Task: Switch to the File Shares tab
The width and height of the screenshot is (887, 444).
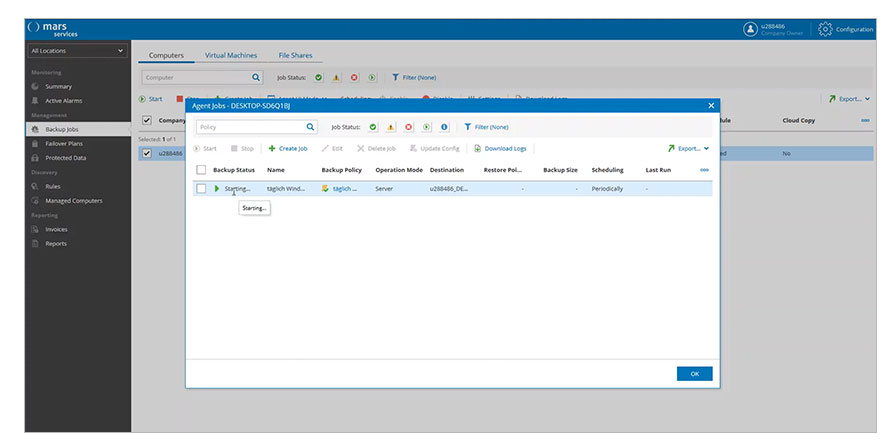Action: pos(294,55)
